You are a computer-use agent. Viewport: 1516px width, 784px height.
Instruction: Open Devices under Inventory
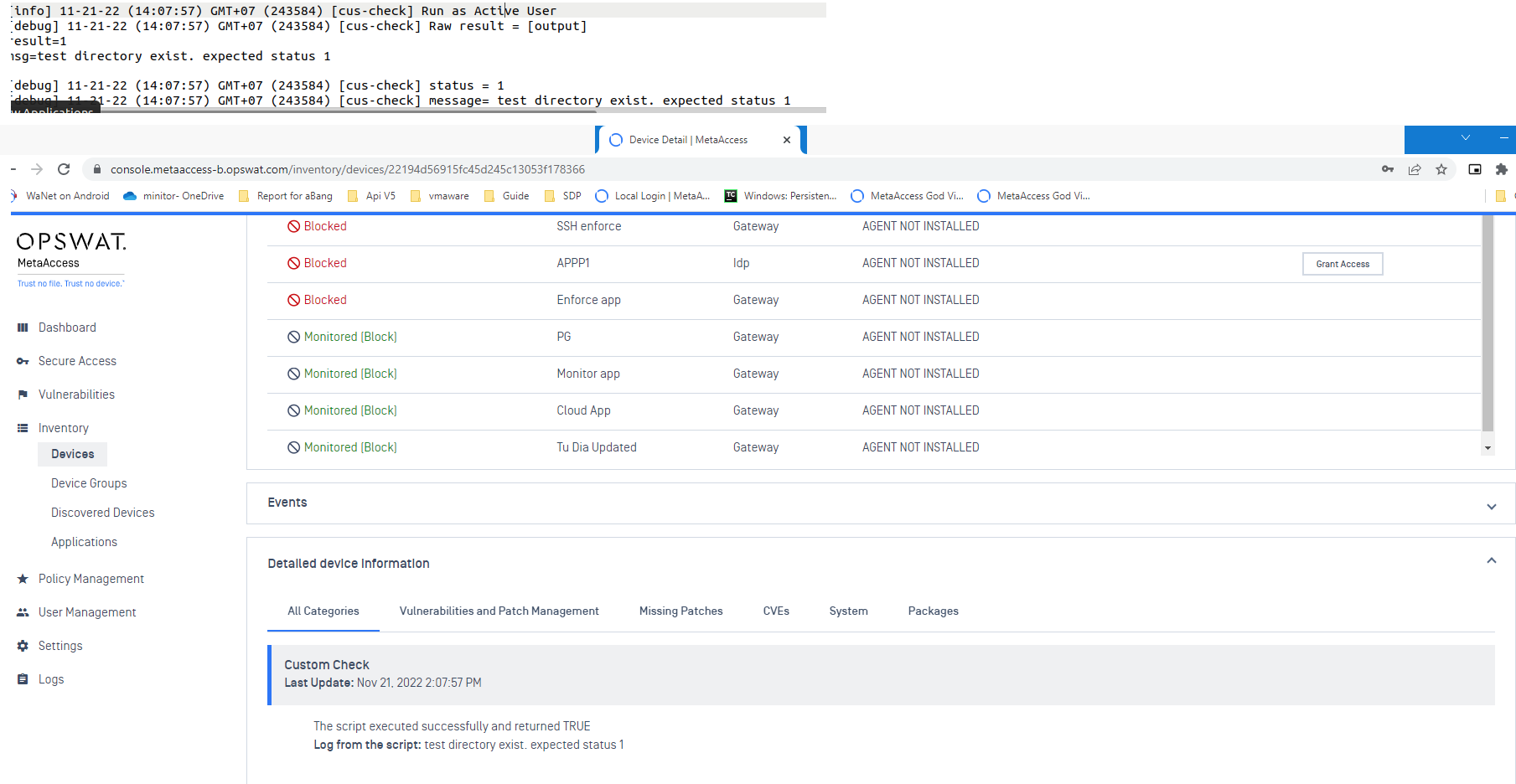(73, 454)
